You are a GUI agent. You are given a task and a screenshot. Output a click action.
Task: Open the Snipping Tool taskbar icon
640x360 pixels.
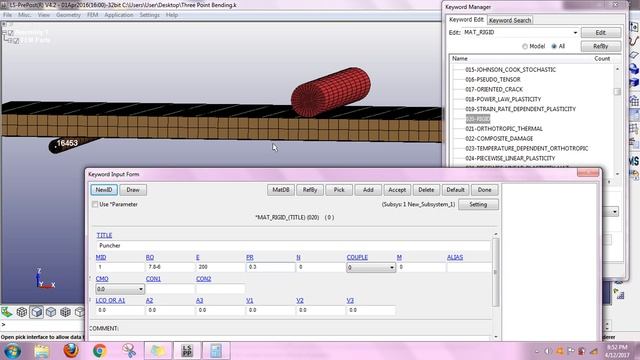coord(129,351)
